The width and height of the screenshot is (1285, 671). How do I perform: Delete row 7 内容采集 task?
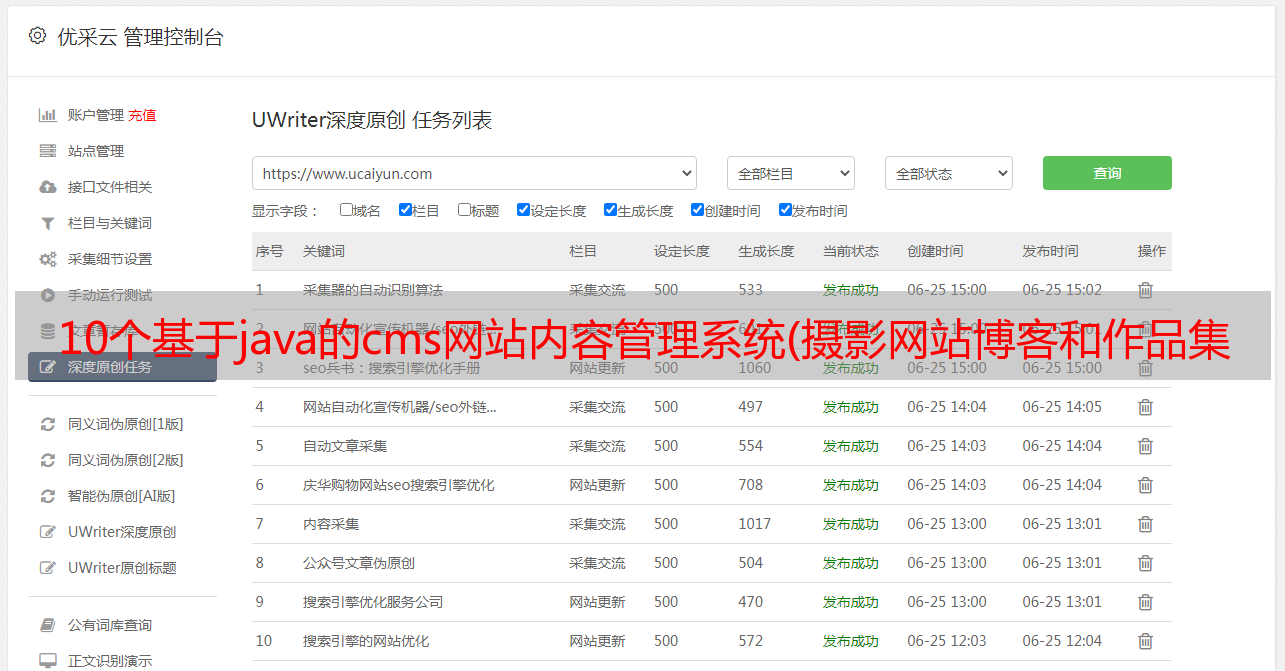coord(1146,524)
